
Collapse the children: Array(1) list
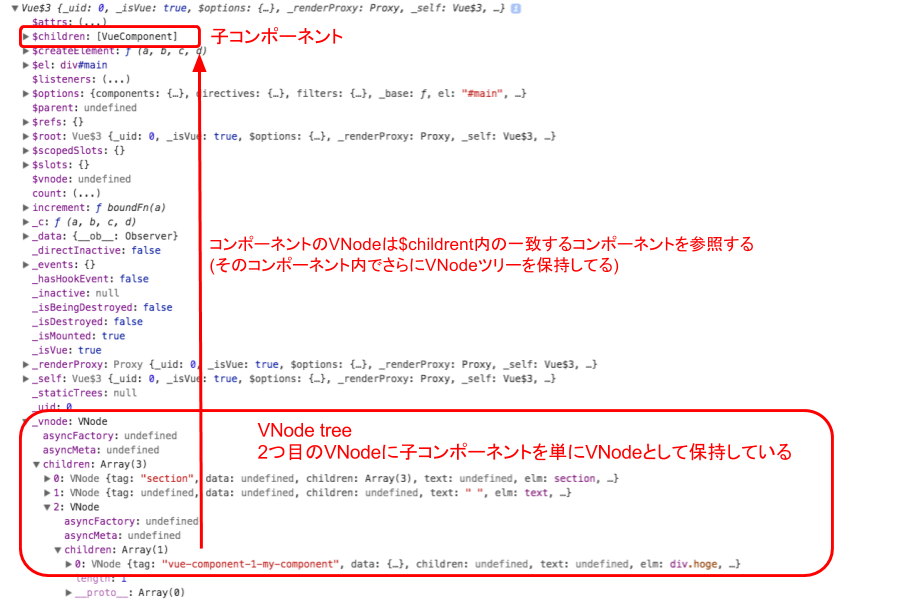pyautogui.click(x=58, y=550)
